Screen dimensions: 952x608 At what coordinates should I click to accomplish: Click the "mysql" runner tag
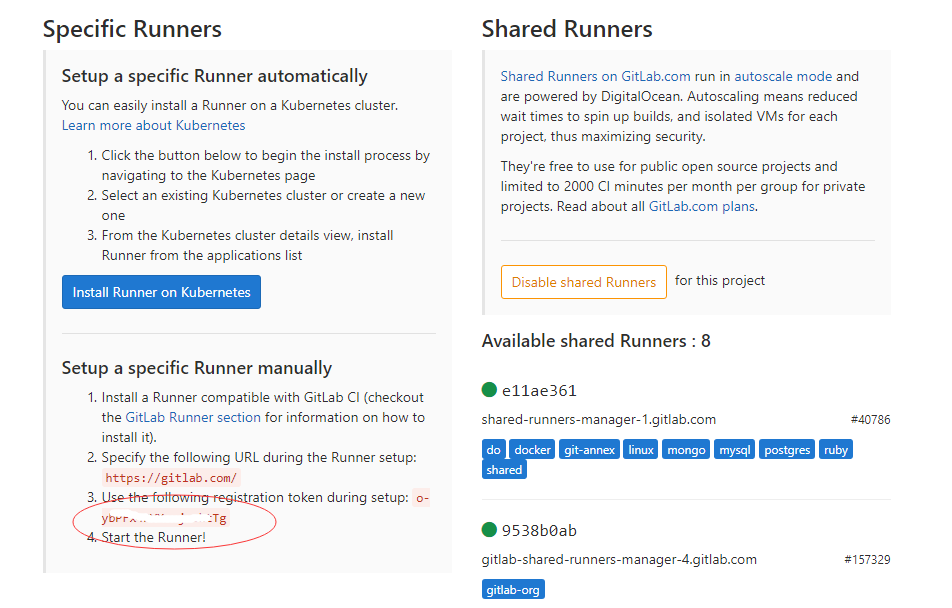[x=735, y=449]
